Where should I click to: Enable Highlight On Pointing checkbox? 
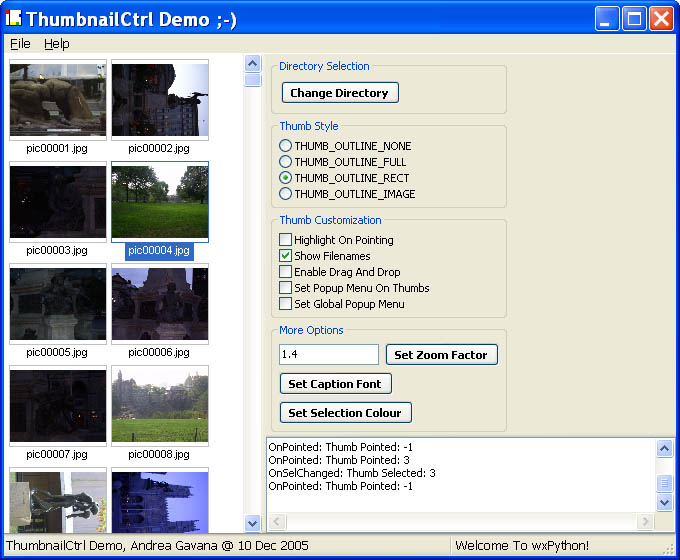tap(286, 240)
